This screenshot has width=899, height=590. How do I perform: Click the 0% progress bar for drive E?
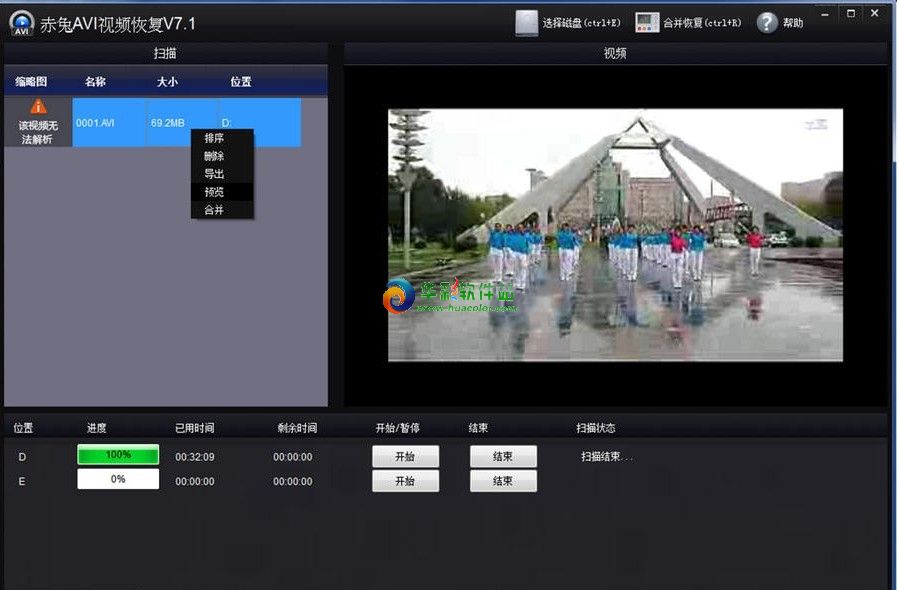click(118, 479)
